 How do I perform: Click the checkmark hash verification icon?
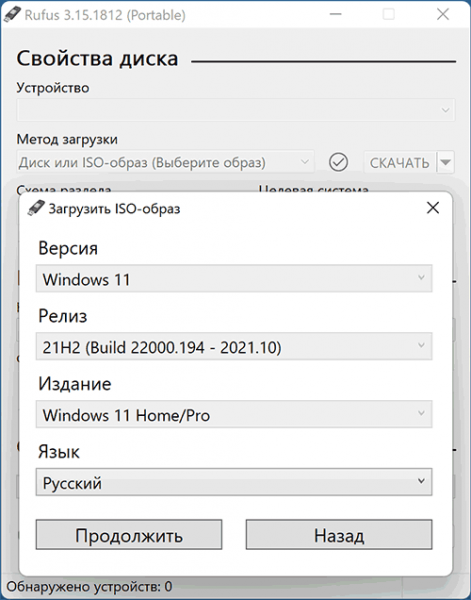[x=338, y=162]
